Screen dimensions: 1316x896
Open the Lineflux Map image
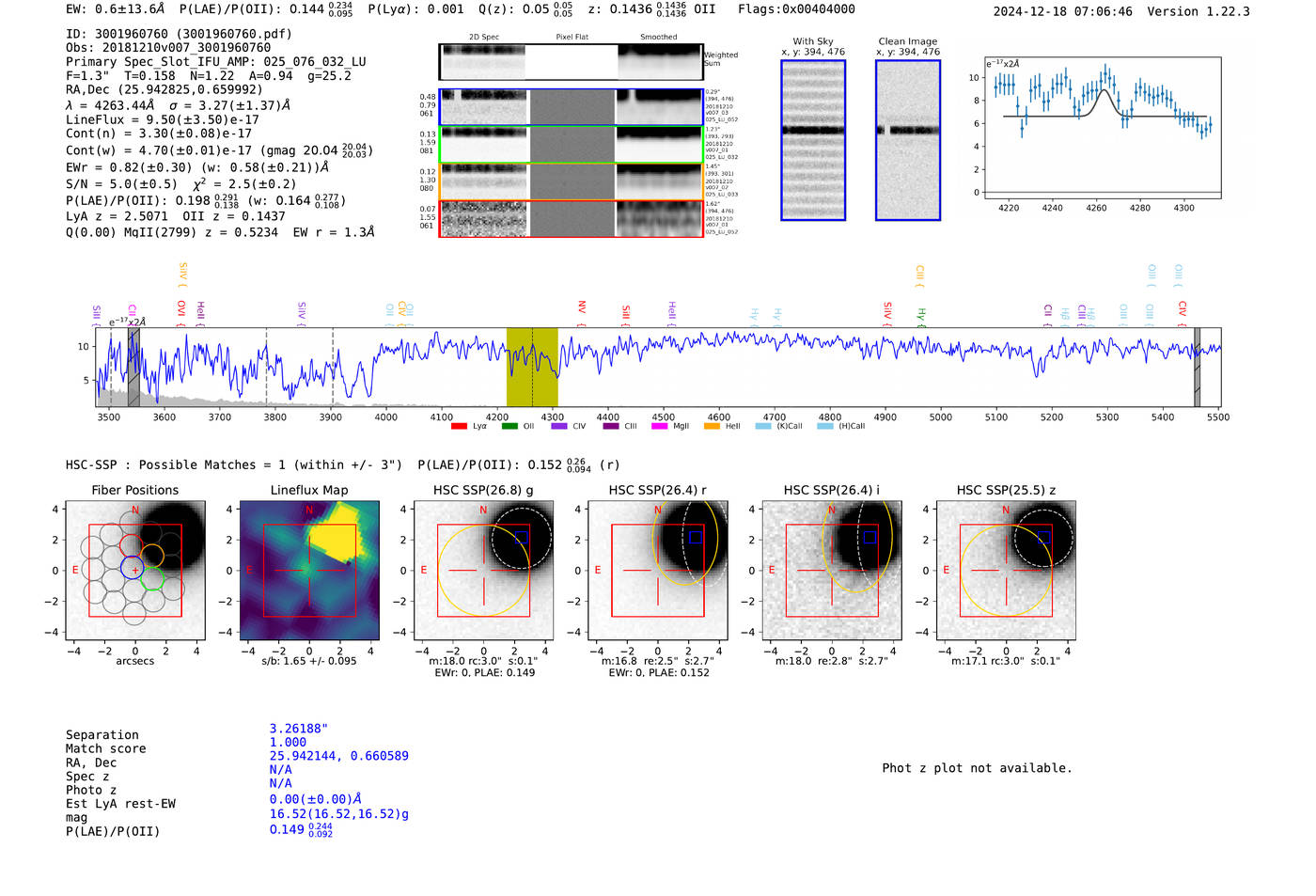309,570
